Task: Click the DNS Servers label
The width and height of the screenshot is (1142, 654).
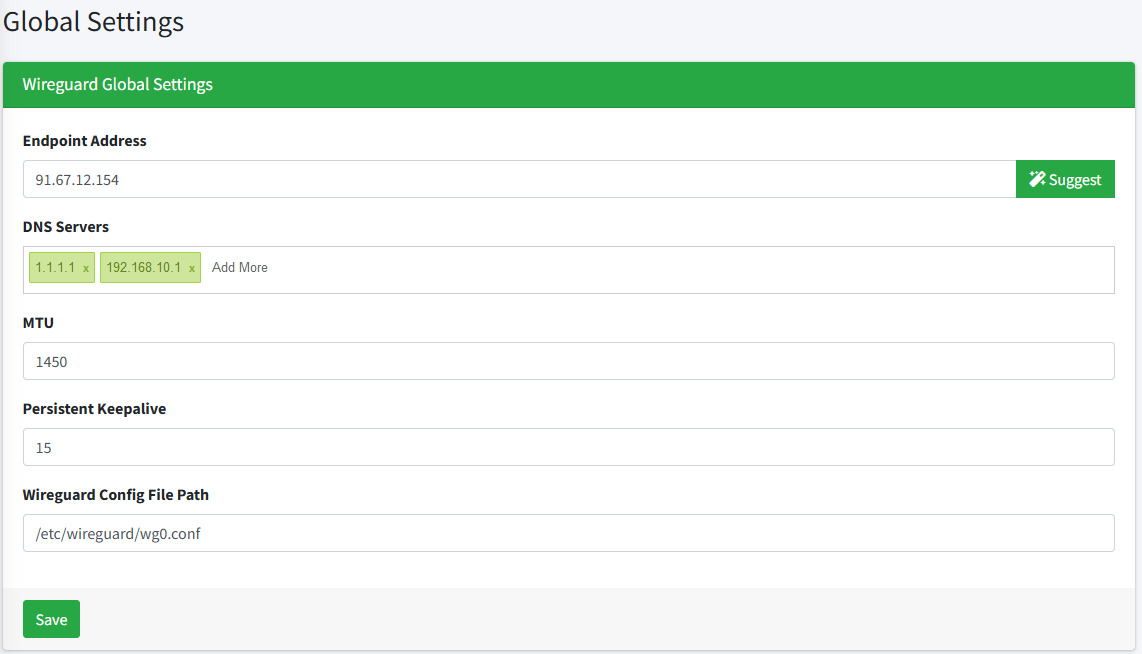Action: tap(66, 226)
